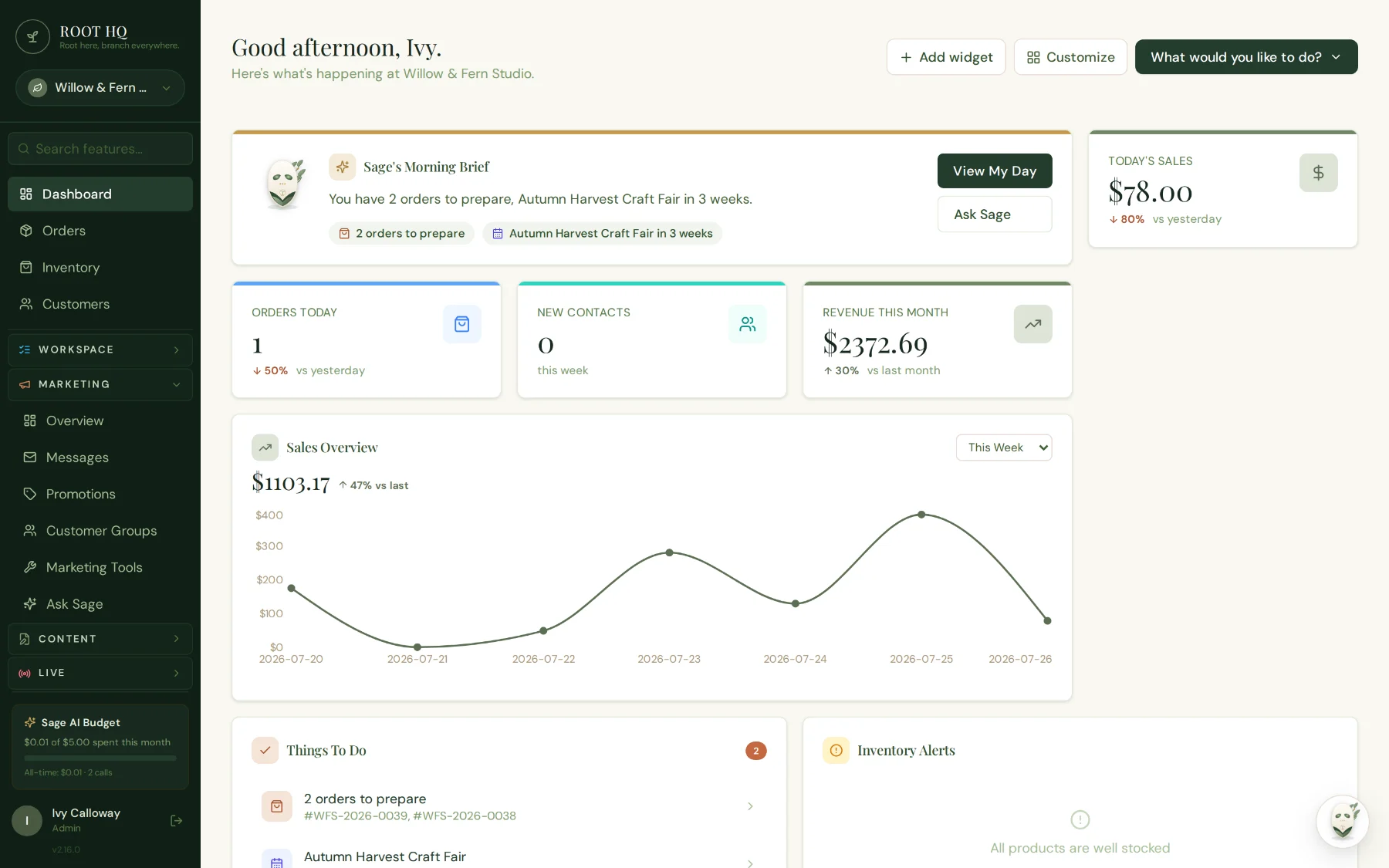Open Customers in the sidebar
This screenshot has width=1389, height=868.
(x=100, y=304)
